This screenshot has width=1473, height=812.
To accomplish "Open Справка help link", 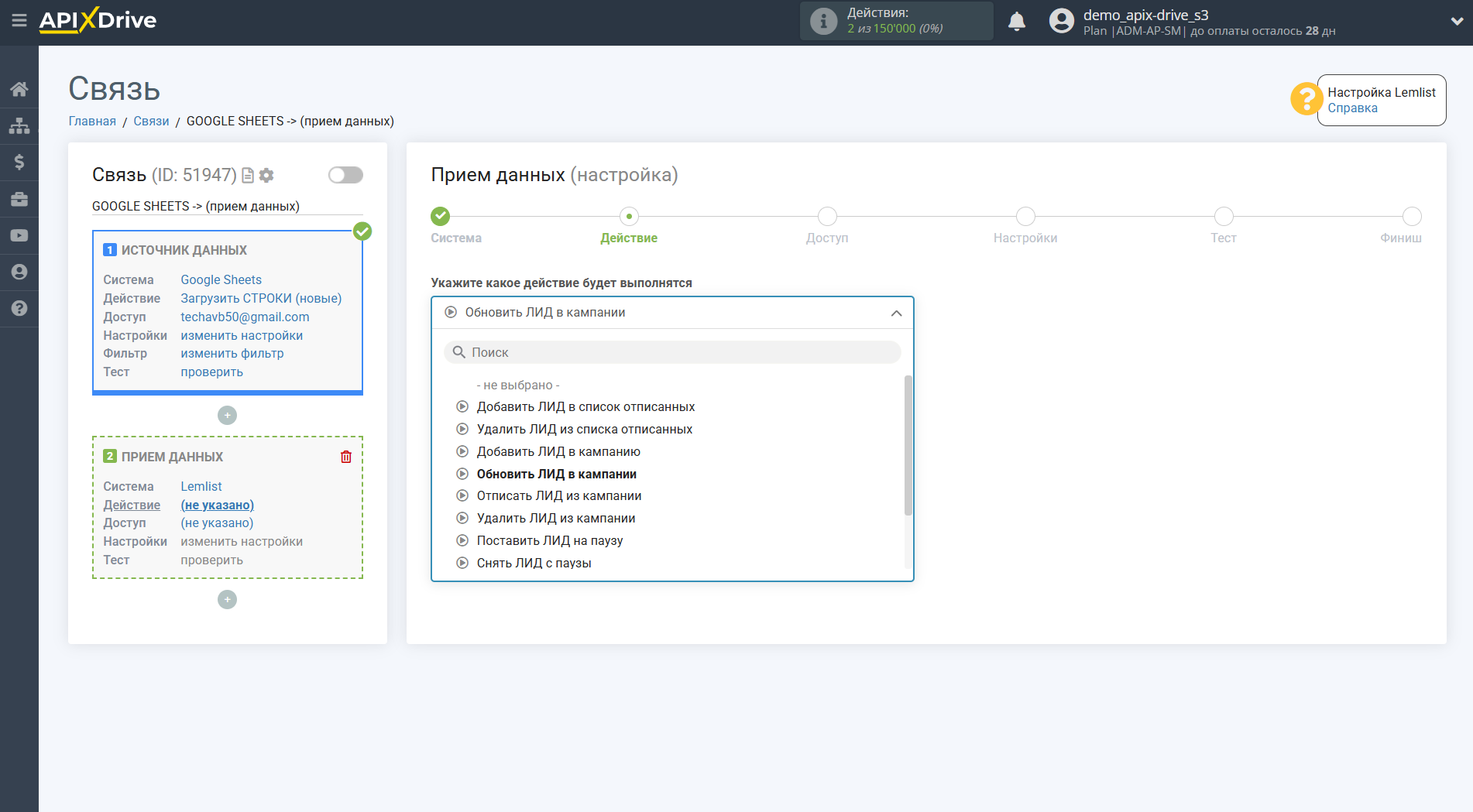I will [1352, 108].
